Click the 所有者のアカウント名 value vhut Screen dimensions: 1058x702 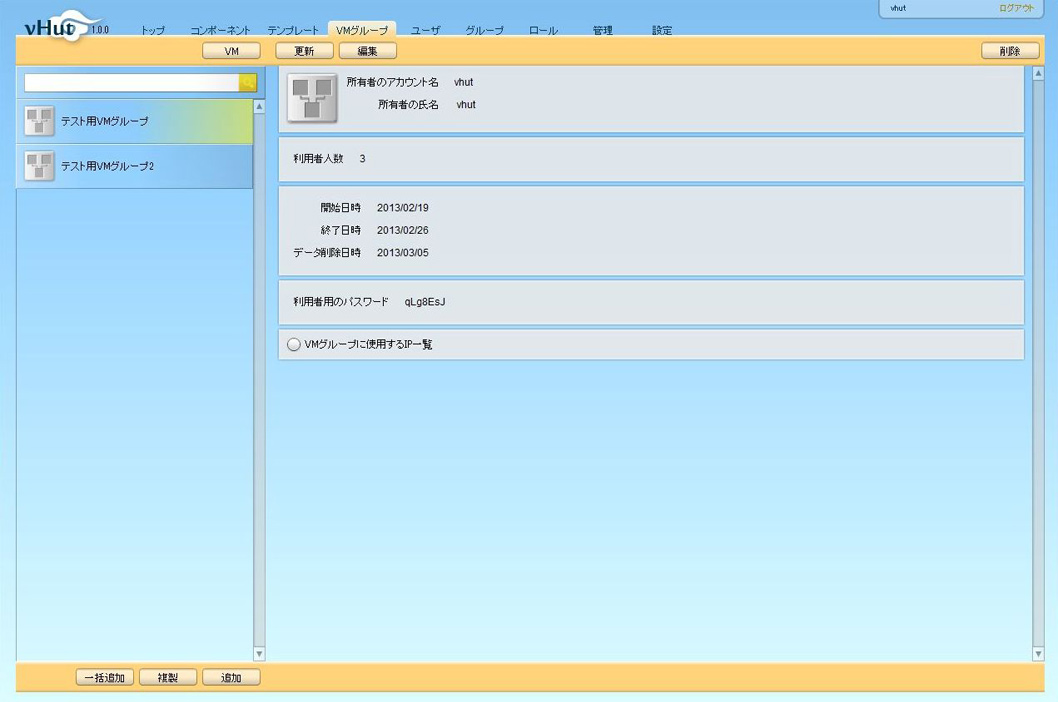(464, 82)
